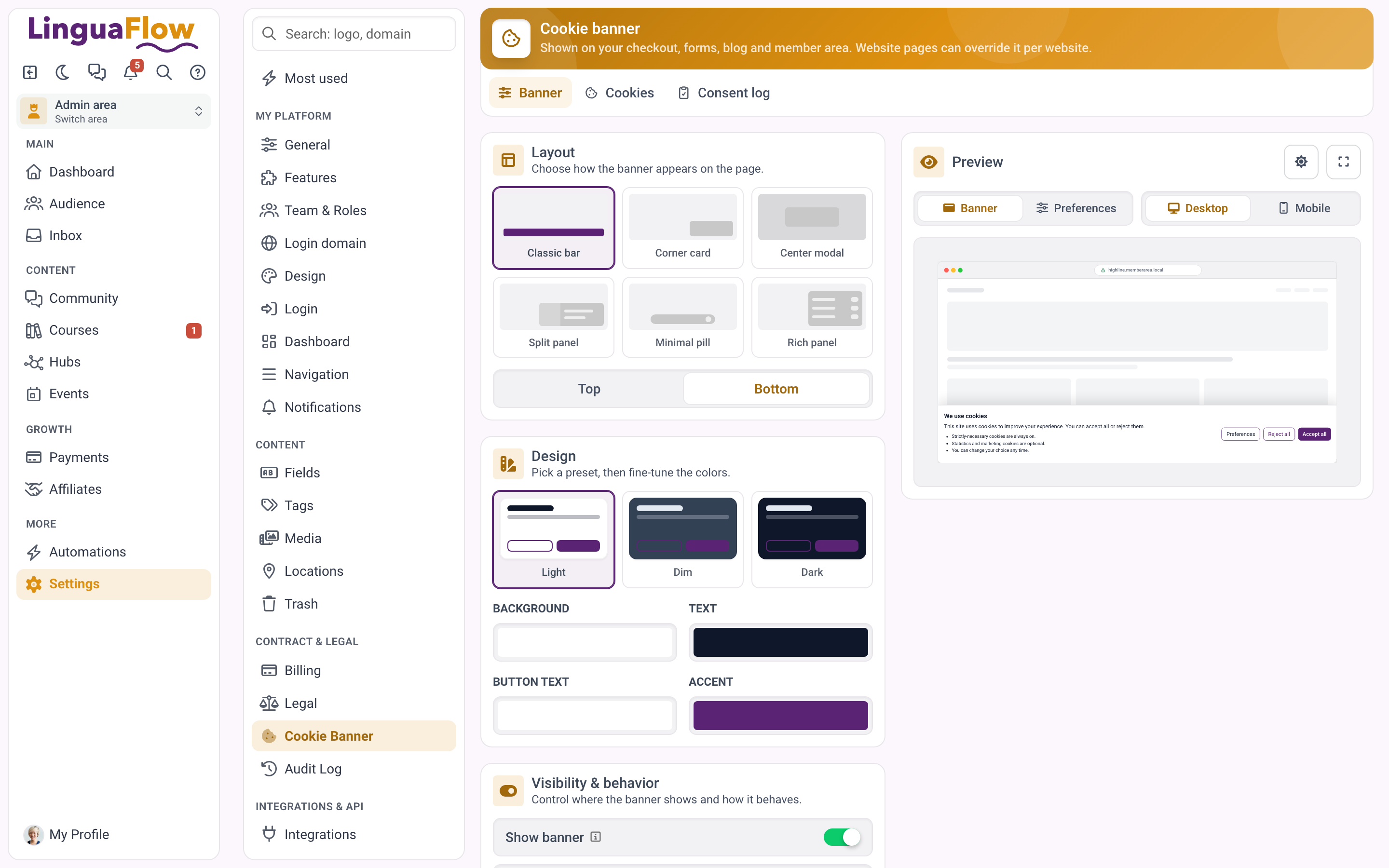Open Audit Log settings

354,769
